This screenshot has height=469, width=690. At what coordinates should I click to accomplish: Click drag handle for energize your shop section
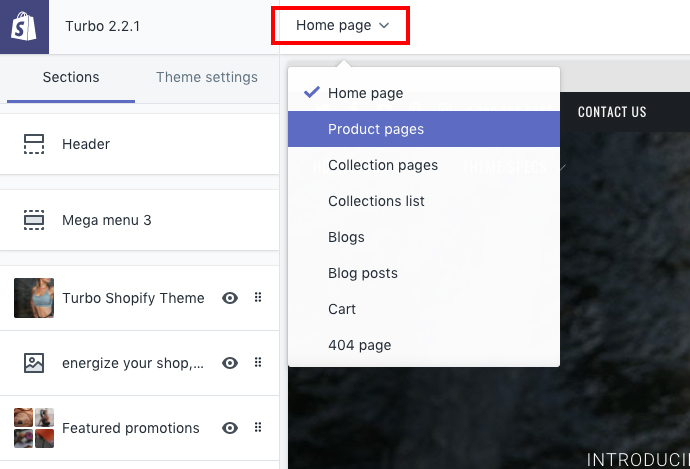point(258,363)
